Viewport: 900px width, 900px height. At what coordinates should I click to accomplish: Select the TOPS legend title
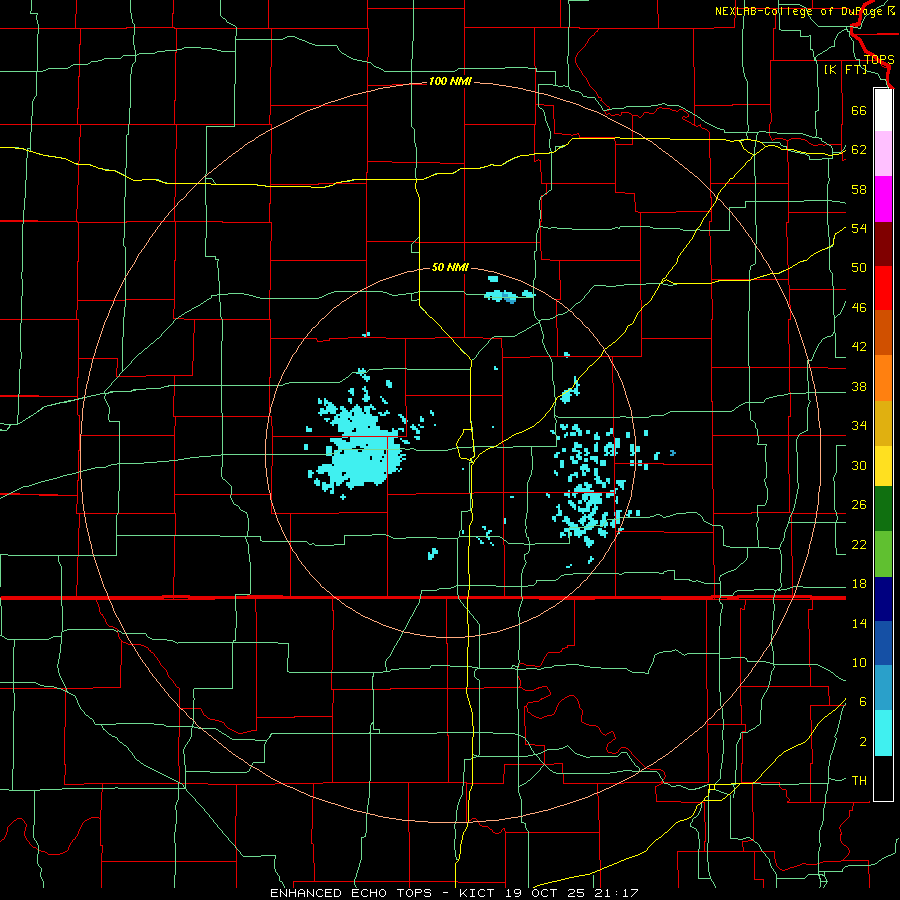pyautogui.click(x=879, y=60)
